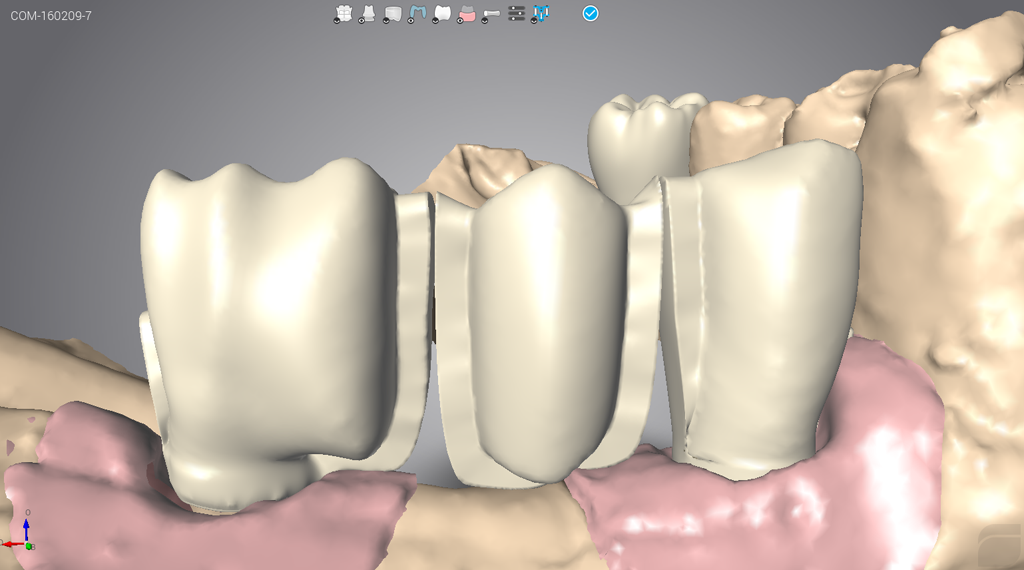Toggle the abutment die visibility icon
1024x570 pixels.
point(367,14)
